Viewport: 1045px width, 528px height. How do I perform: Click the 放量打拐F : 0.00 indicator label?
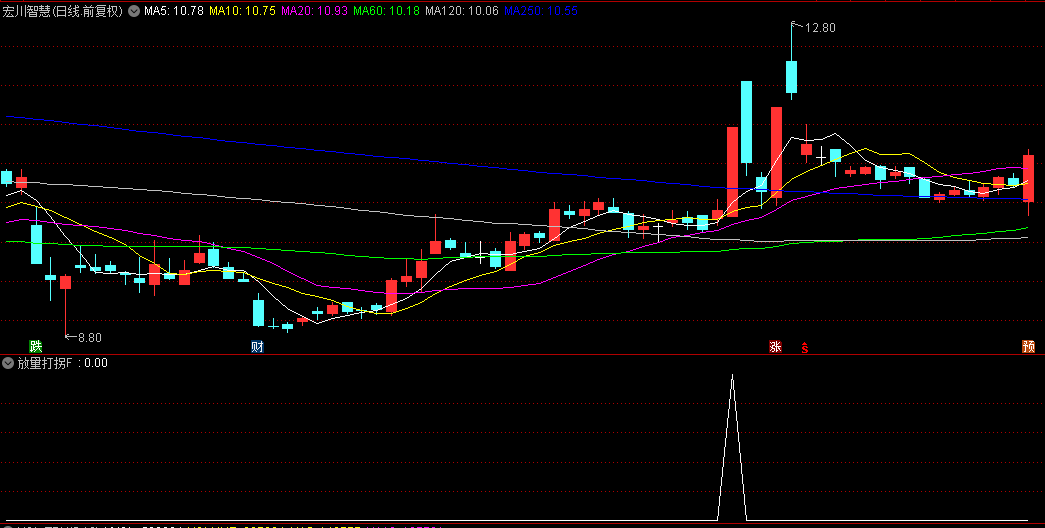62,363
